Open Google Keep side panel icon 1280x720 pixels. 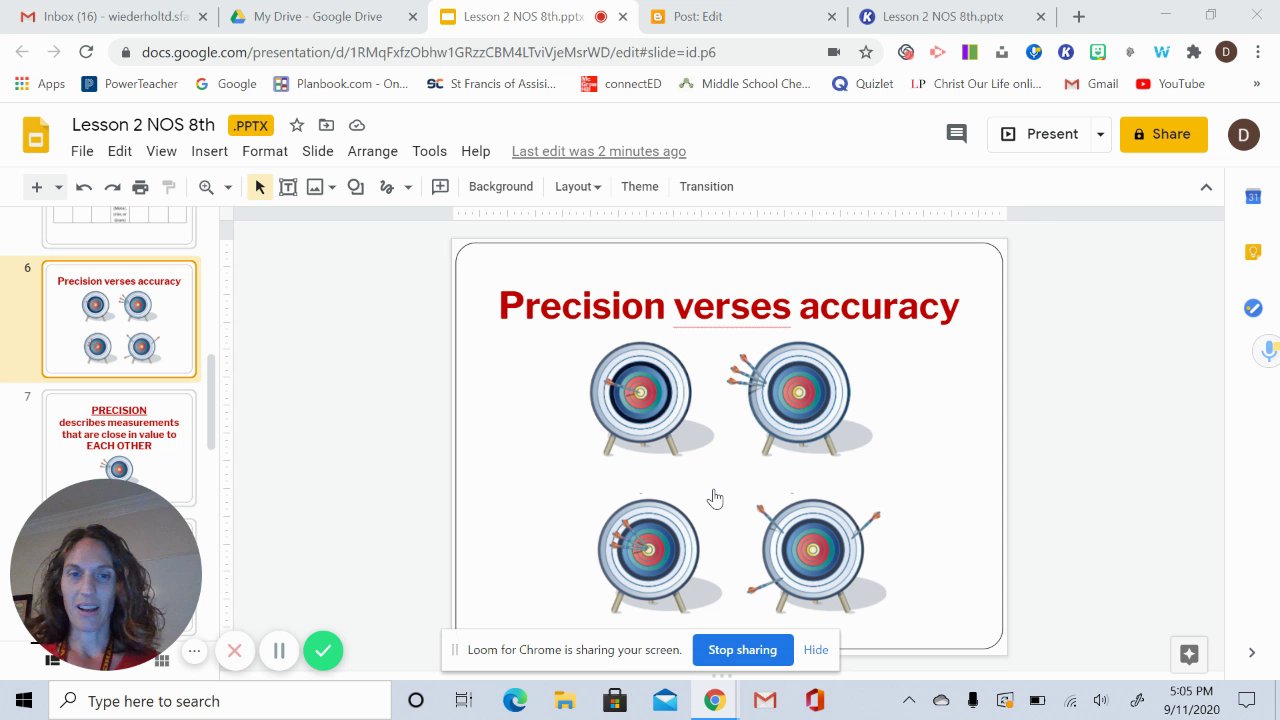tap(1253, 252)
